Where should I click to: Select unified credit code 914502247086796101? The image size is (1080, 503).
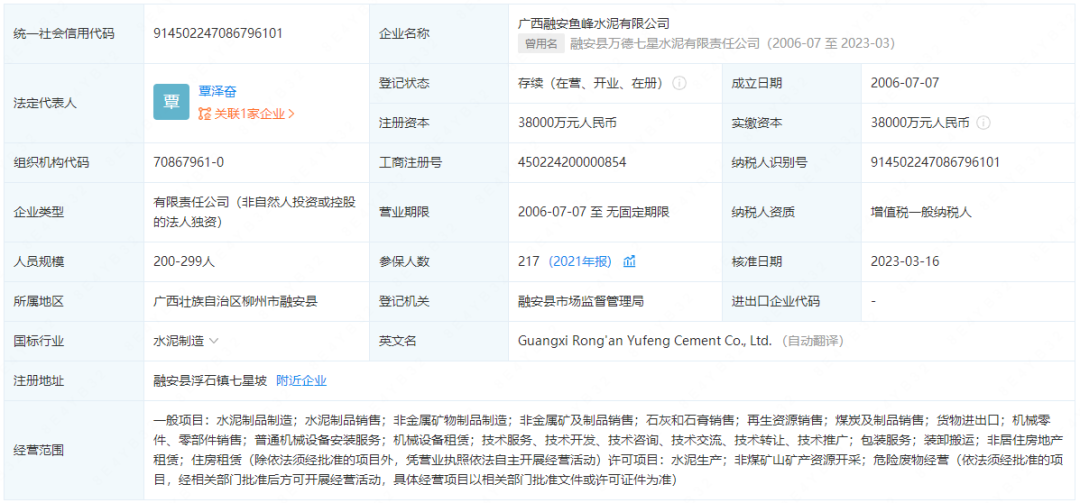(x=218, y=32)
